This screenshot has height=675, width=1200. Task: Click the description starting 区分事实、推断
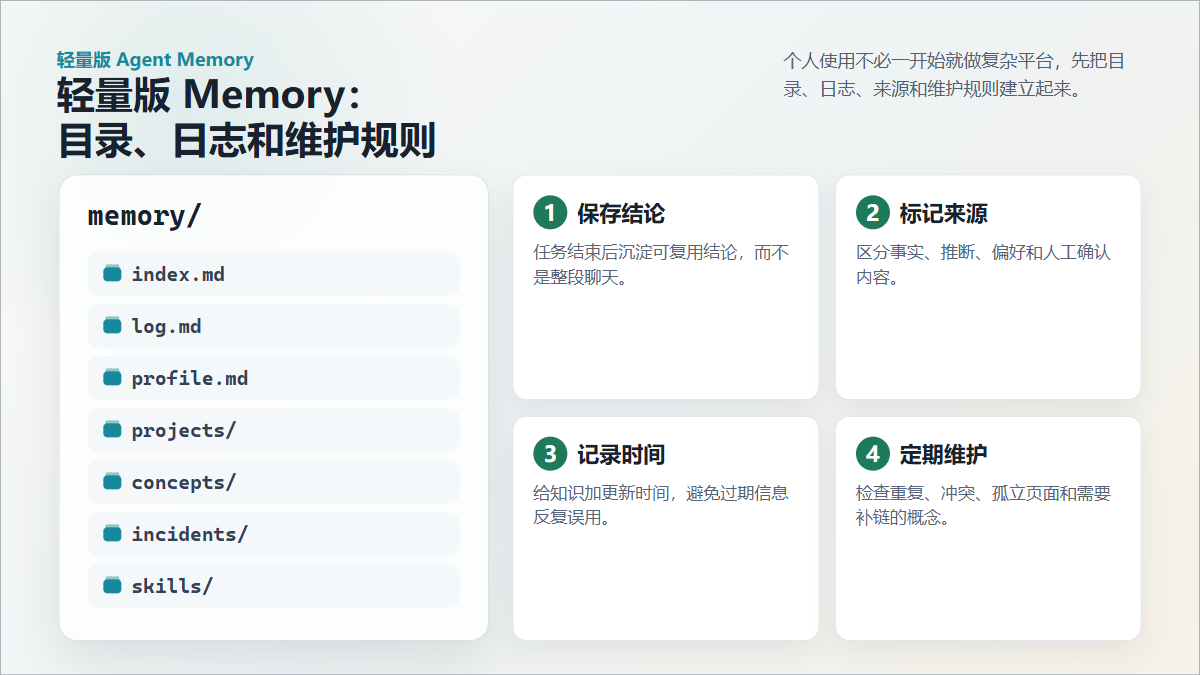984,265
